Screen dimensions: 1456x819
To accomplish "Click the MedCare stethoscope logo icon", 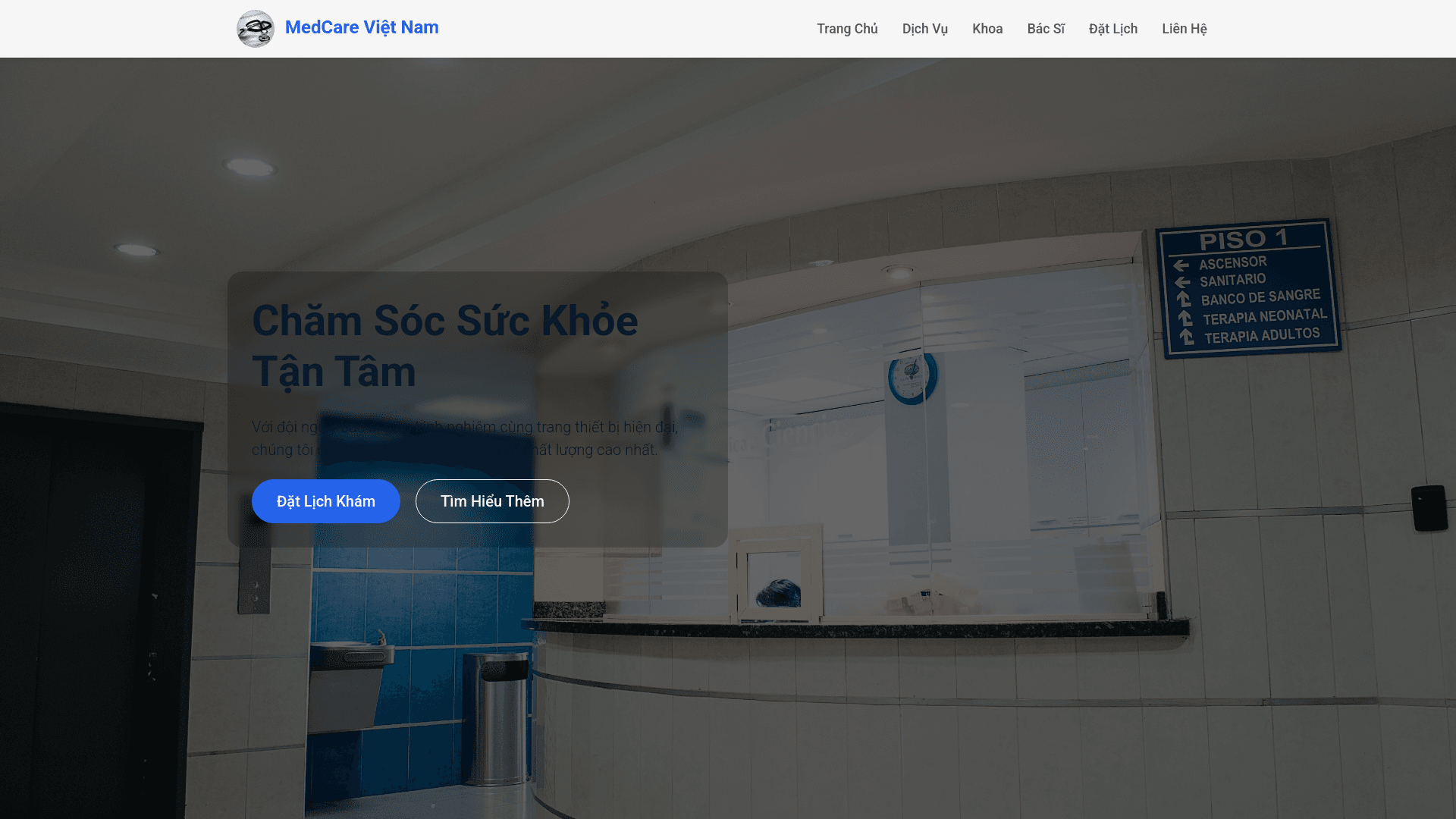I will click(256, 29).
